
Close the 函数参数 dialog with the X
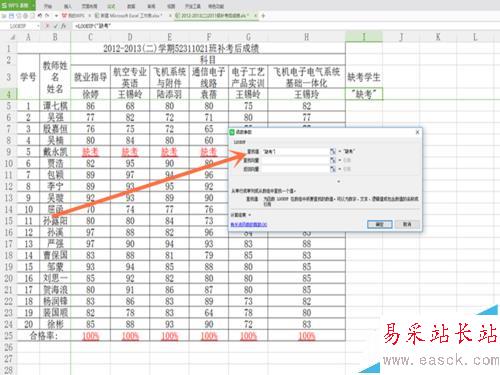click(417, 132)
